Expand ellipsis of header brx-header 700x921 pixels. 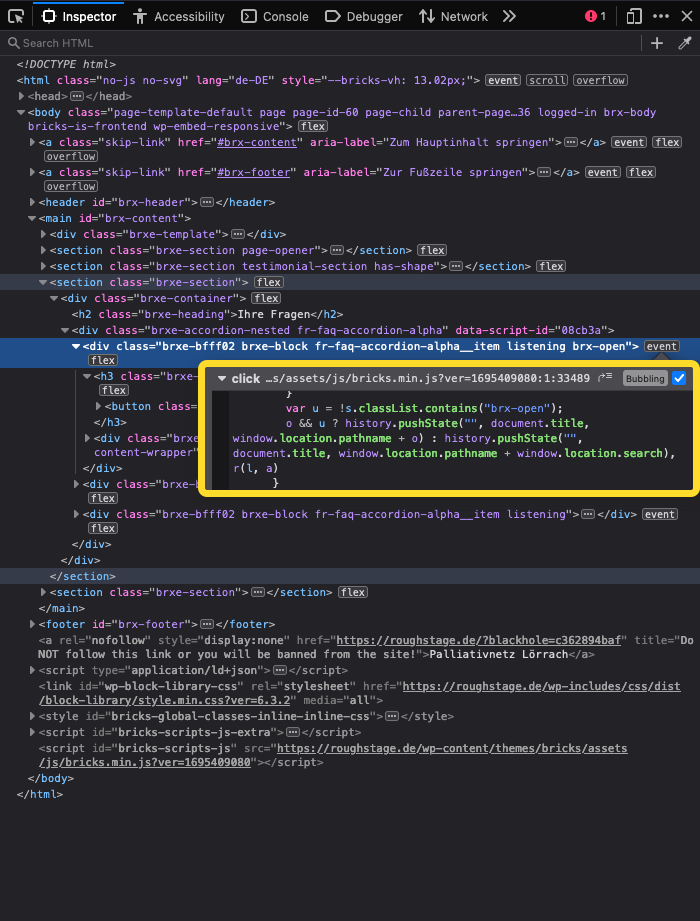(x=207, y=202)
